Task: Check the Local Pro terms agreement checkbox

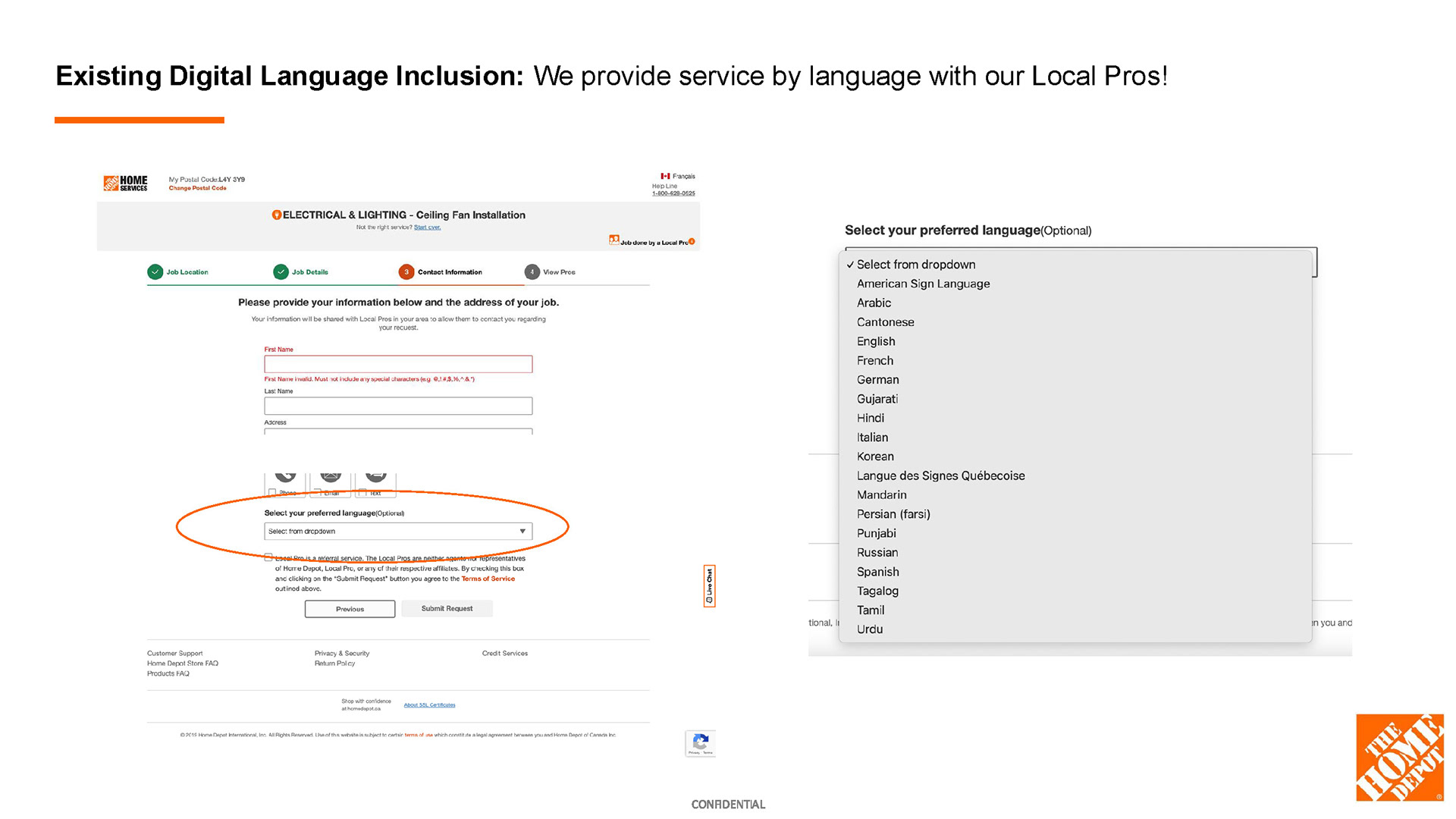Action: tap(268, 557)
